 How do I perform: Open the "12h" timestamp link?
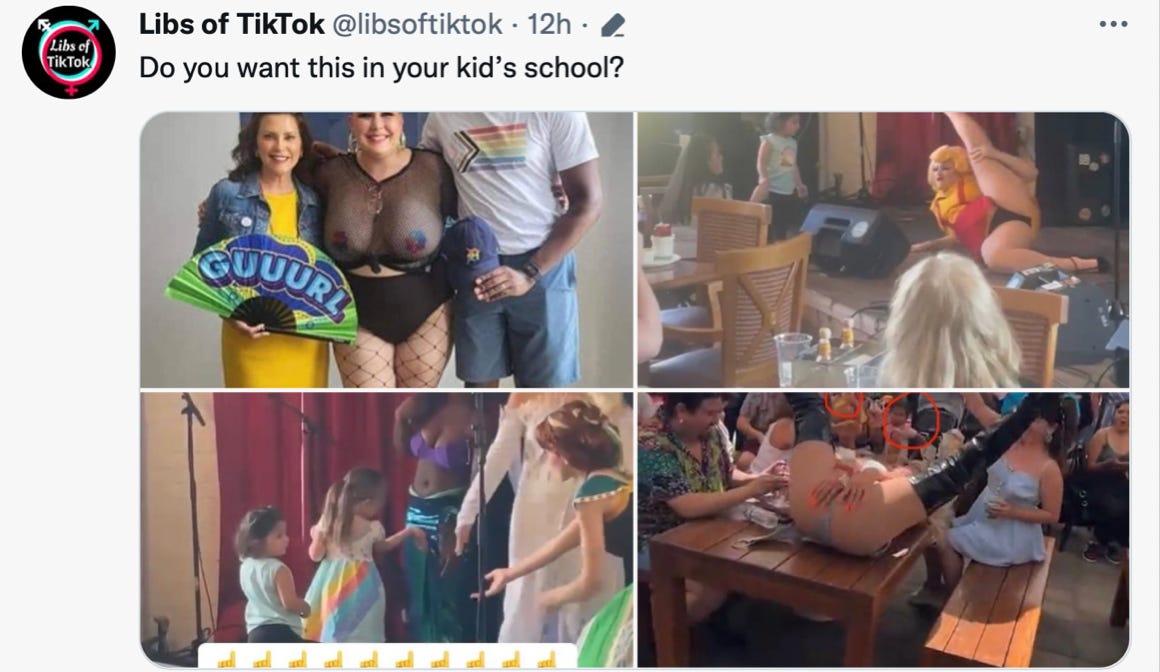pyautogui.click(x=549, y=24)
